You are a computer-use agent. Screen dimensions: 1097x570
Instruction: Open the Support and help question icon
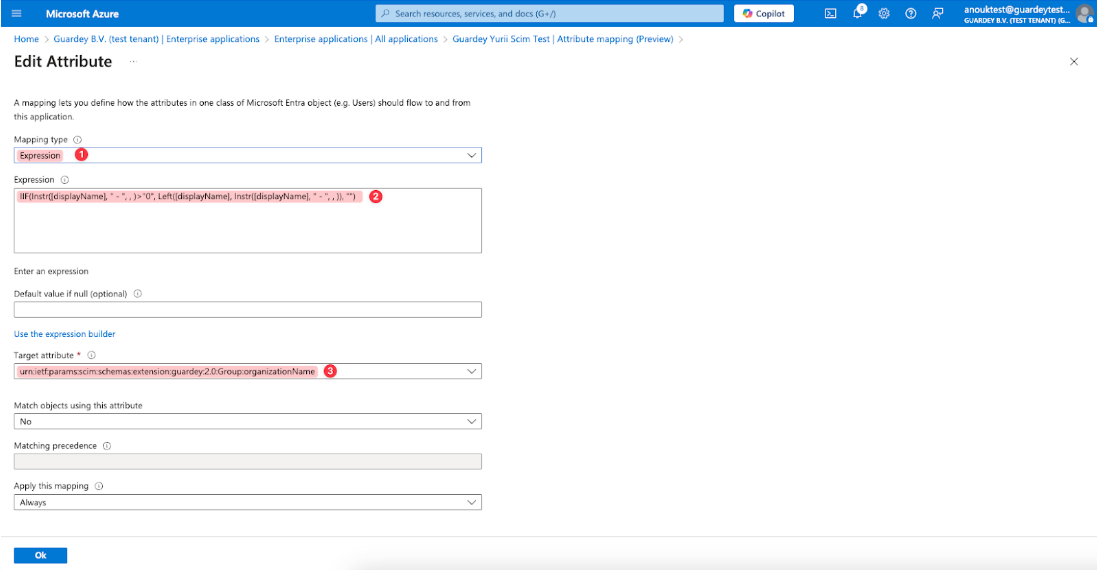tap(910, 13)
